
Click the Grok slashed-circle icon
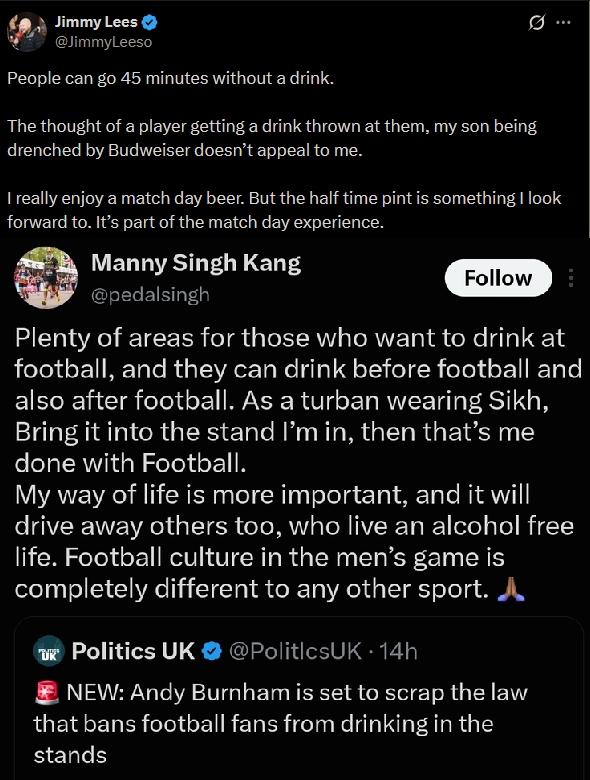(x=537, y=22)
